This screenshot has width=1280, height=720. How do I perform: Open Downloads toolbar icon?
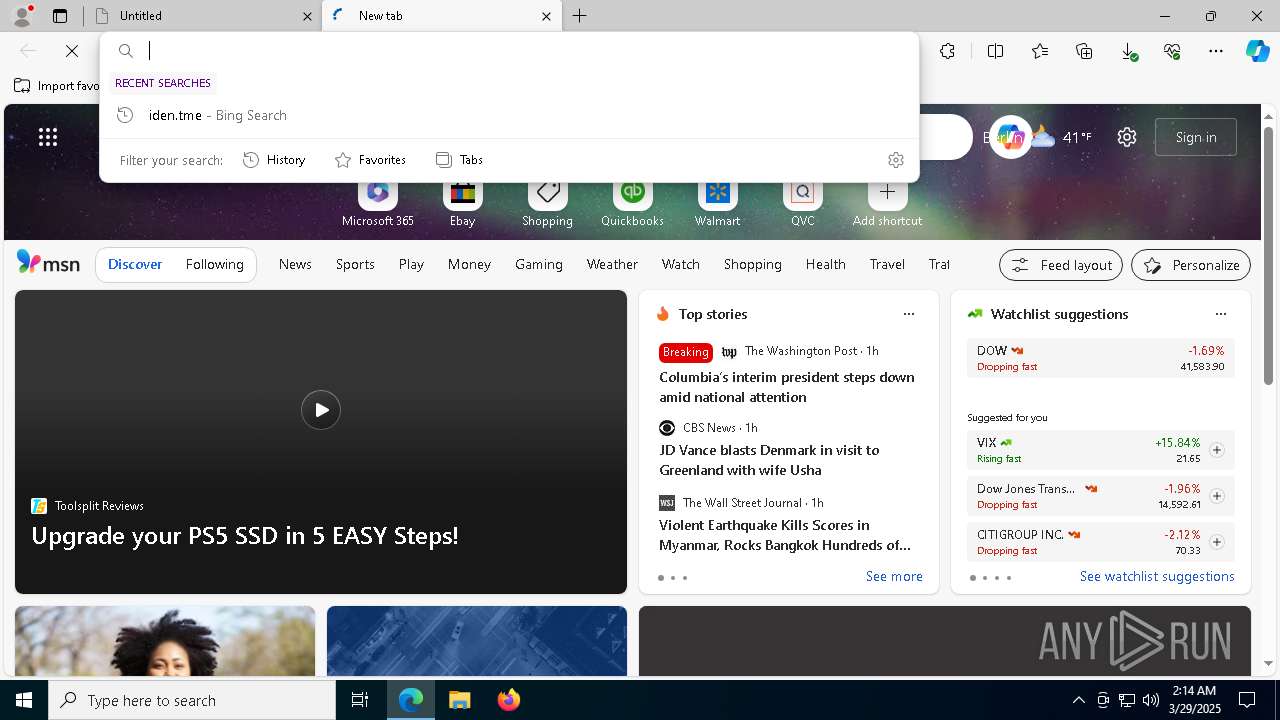[x=1128, y=51]
